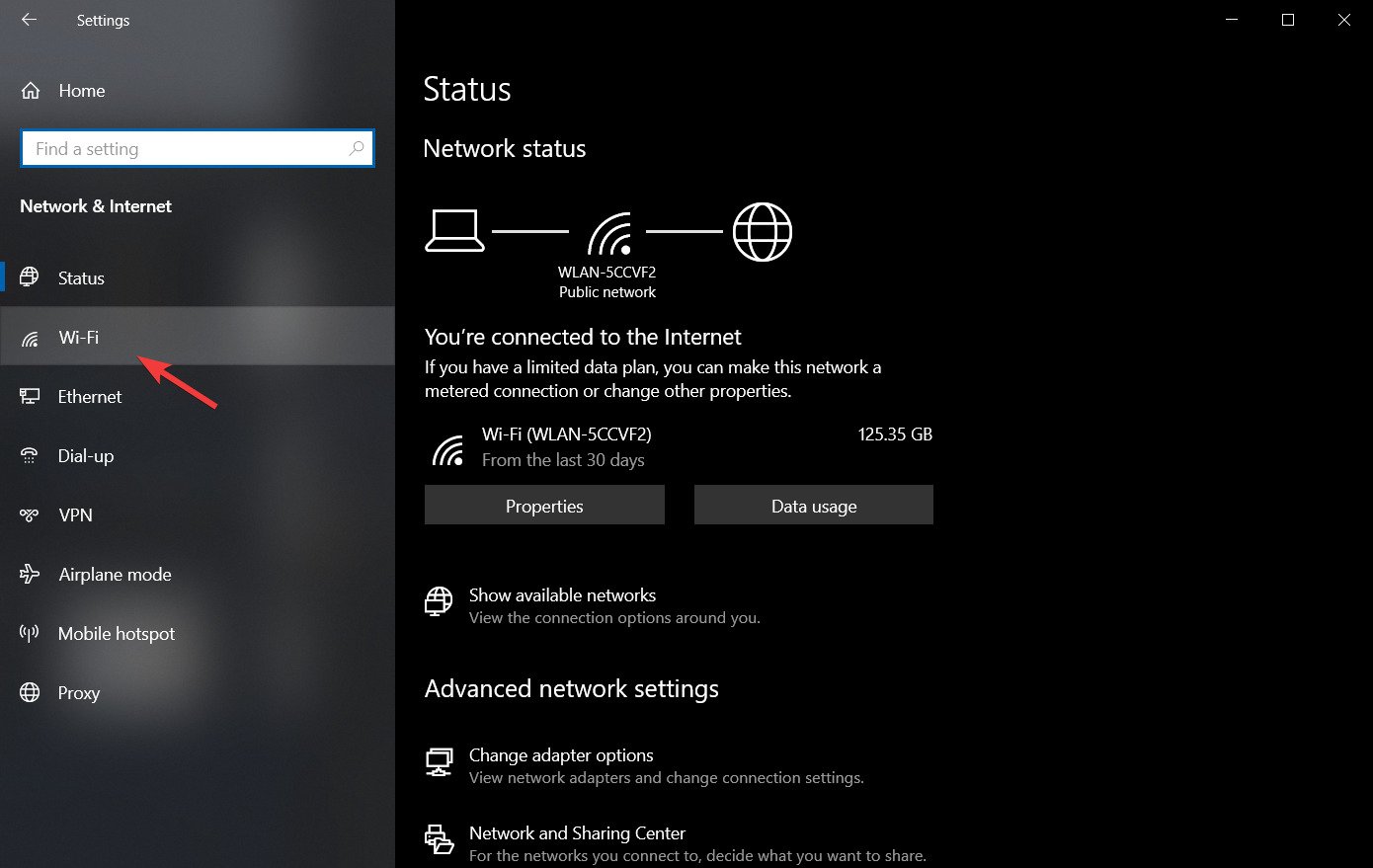Click the WLAN-5CCVF2 label under diagram
1373x868 pixels.
(x=607, y=273)
